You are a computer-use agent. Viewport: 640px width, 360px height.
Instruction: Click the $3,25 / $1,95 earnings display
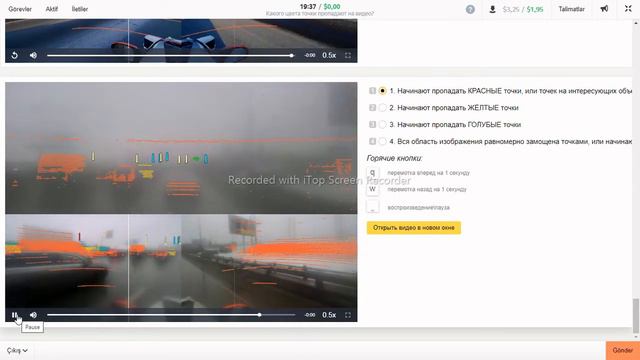click(523, 9)
